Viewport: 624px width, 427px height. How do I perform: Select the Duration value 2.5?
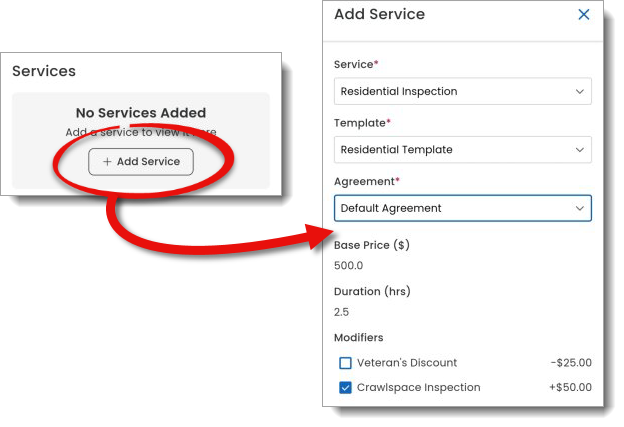pyautogui.click(x=342, y=313)
